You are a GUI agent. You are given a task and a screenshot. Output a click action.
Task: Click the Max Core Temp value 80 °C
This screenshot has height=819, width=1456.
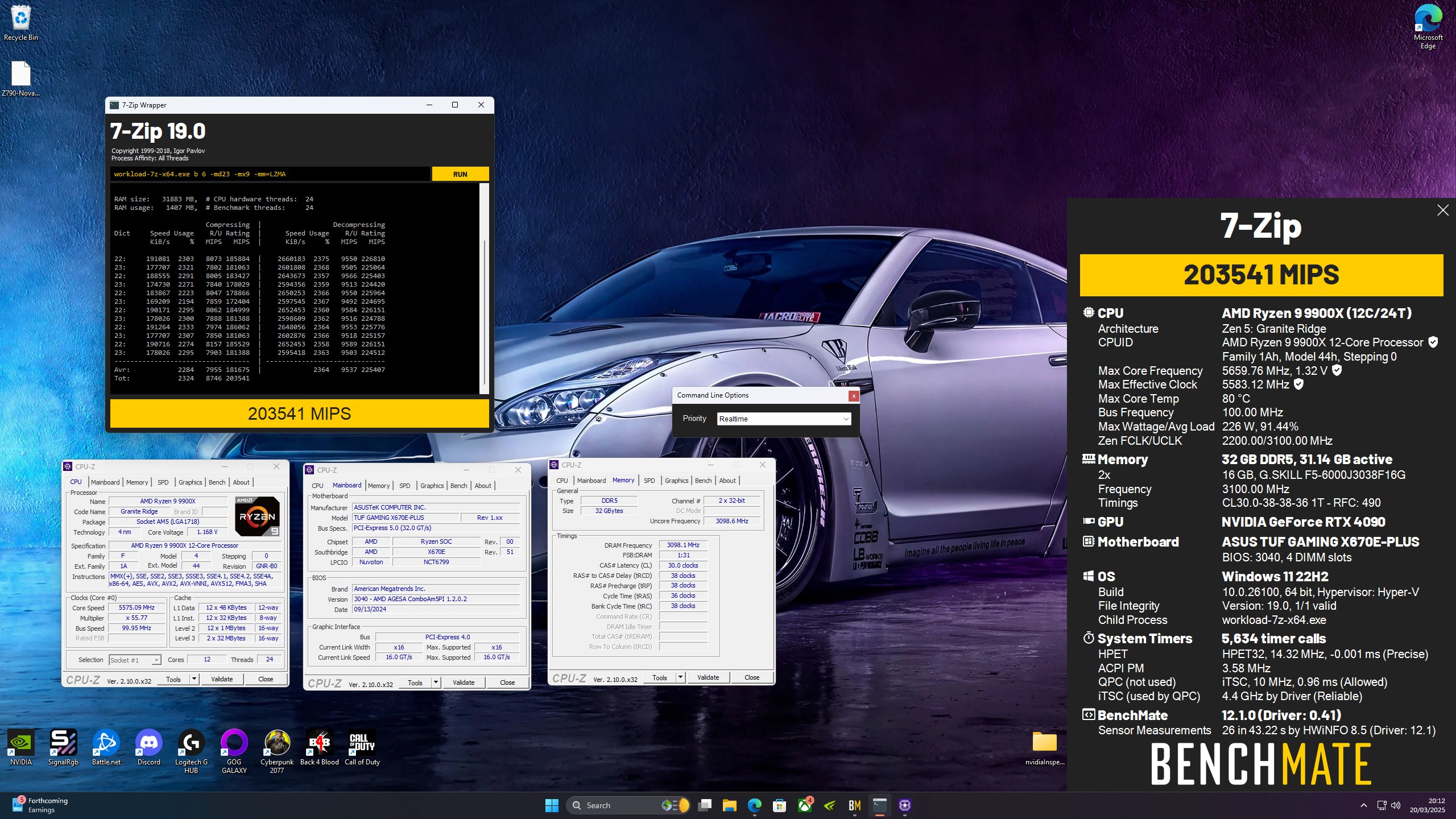1236,399
